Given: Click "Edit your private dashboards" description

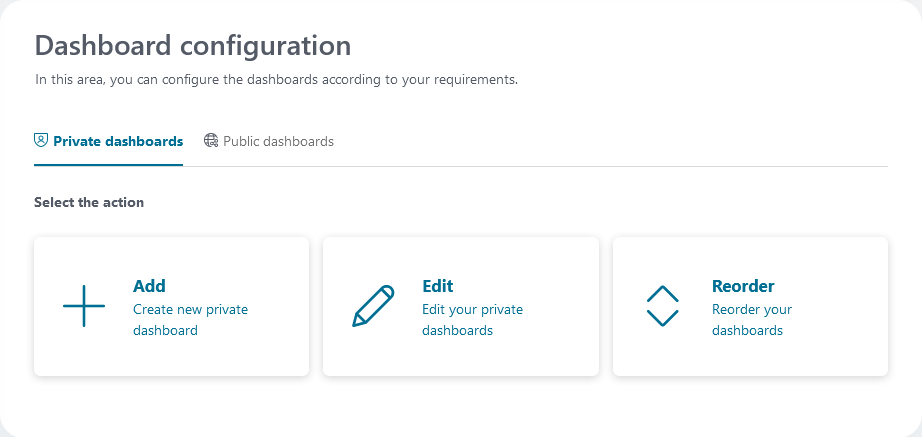Looking at the screenshot, I should click(472, 320).
